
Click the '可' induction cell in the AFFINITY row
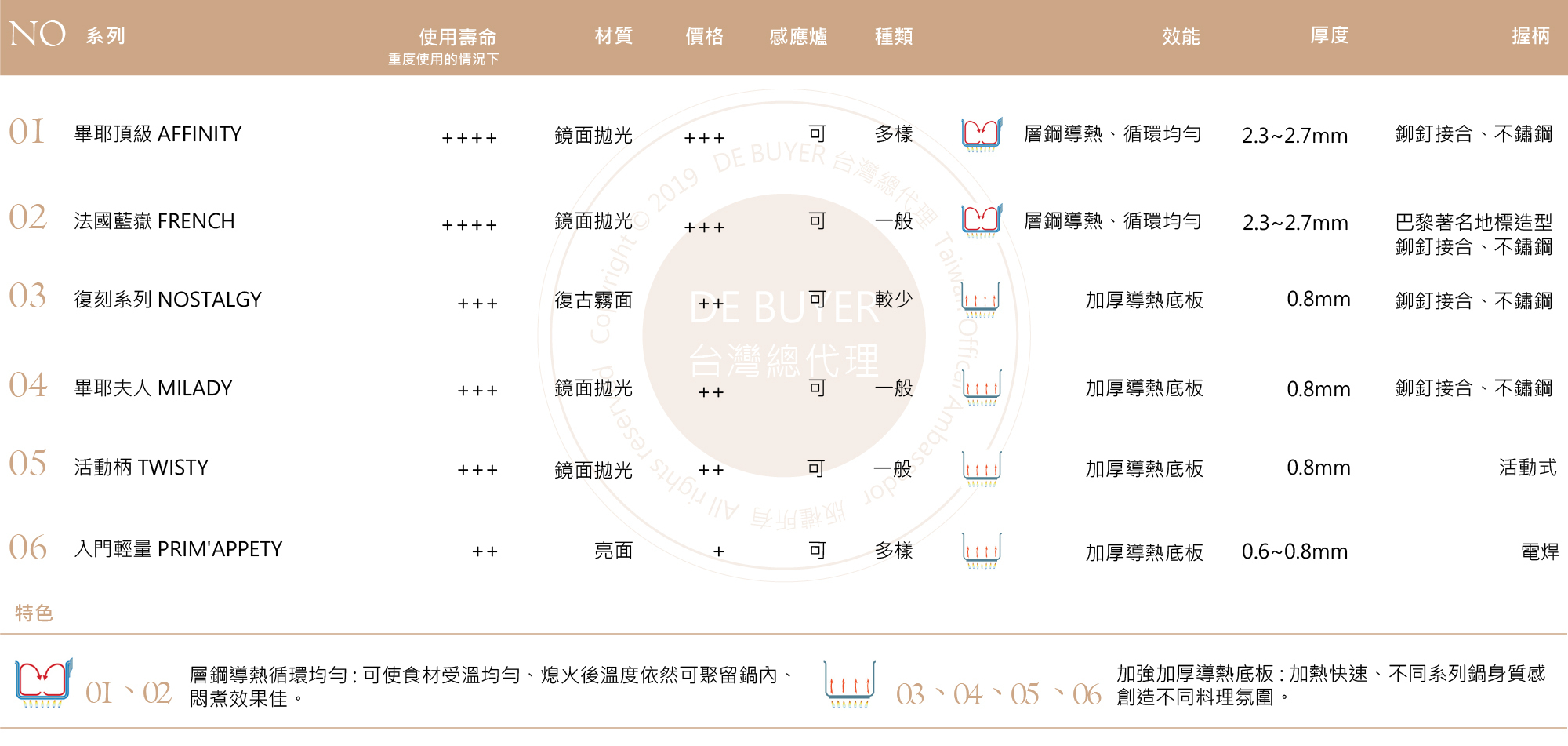pyautogui.click(x=818, y=134)
